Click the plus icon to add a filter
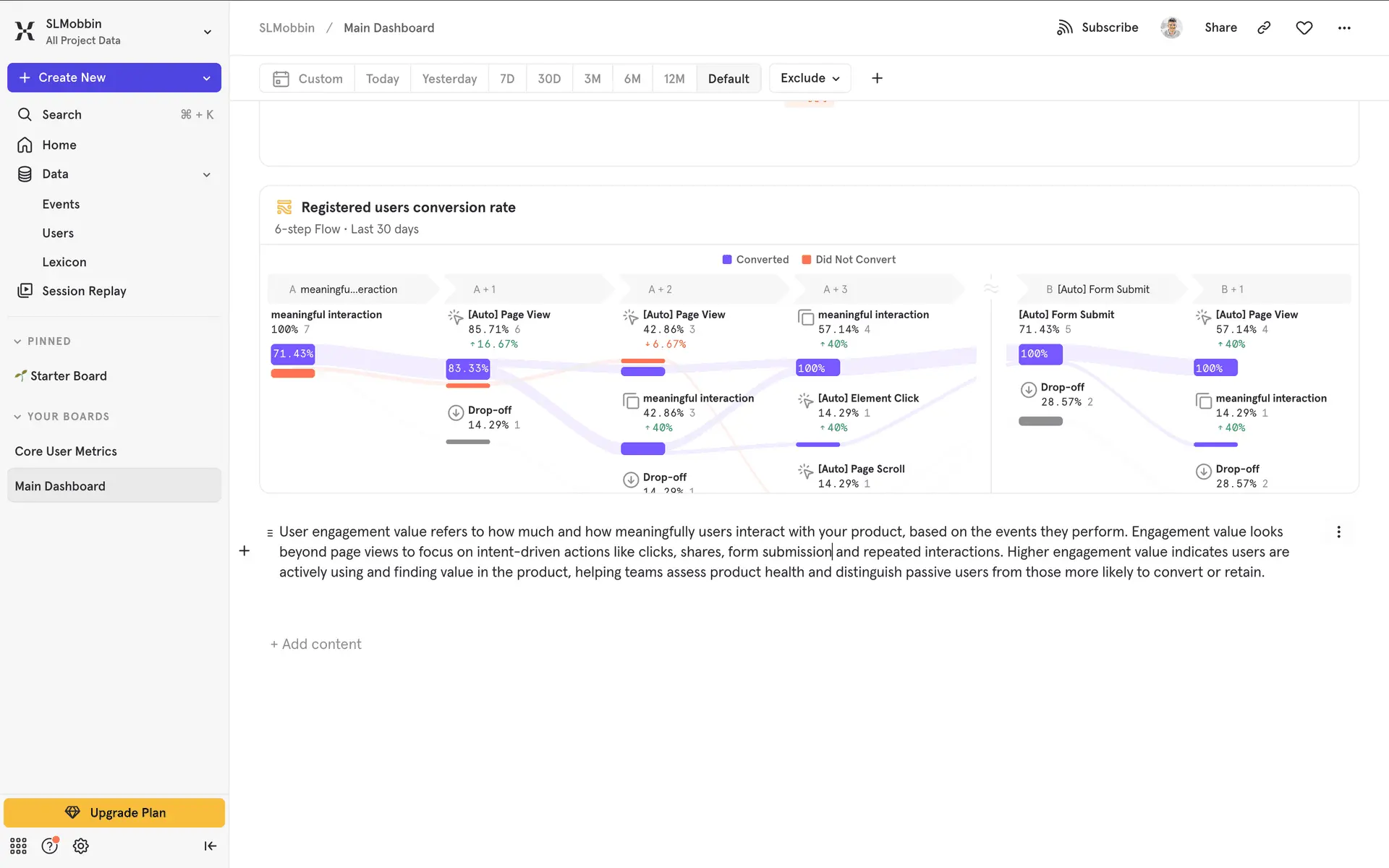This screenshot has height=868, width=1389. tap(877, 78)
